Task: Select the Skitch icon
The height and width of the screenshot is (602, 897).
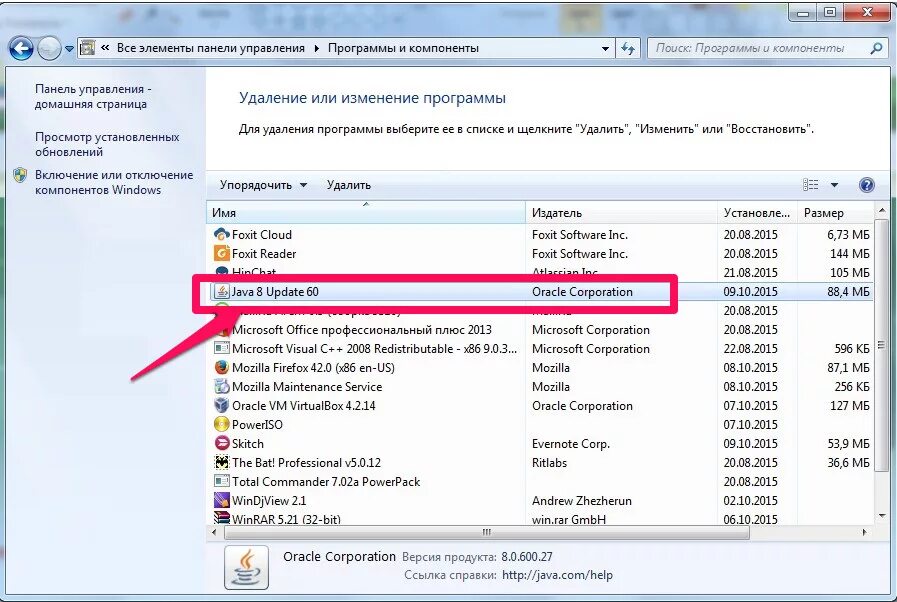Action: 221,443
